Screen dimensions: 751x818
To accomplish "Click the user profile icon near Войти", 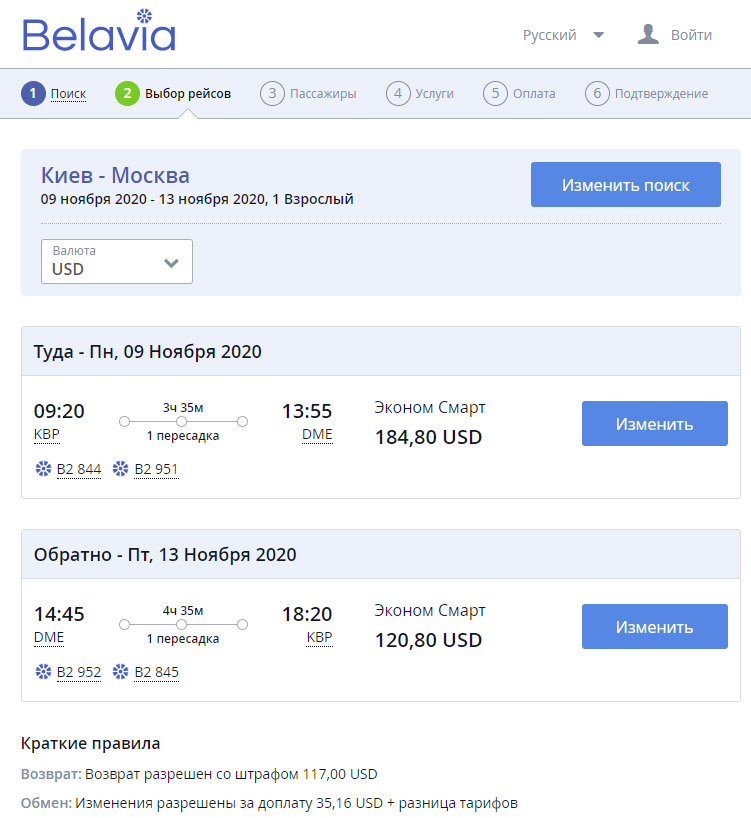I will (x=648, y=34).
